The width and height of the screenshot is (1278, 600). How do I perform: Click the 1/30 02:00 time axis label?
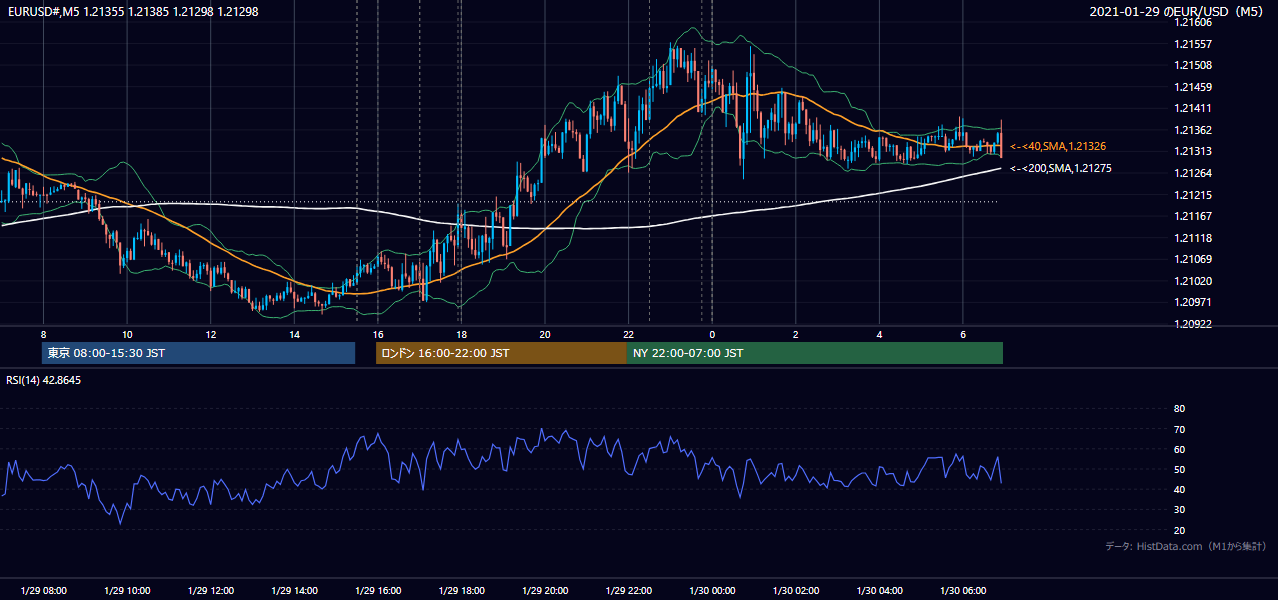(796, 591)
